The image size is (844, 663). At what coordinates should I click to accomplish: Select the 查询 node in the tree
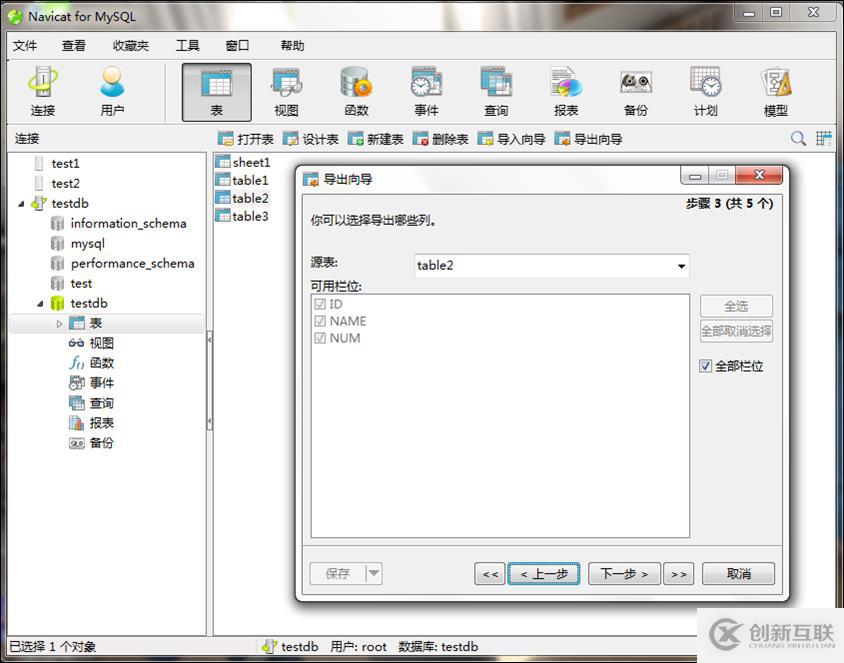coord(92,403)
